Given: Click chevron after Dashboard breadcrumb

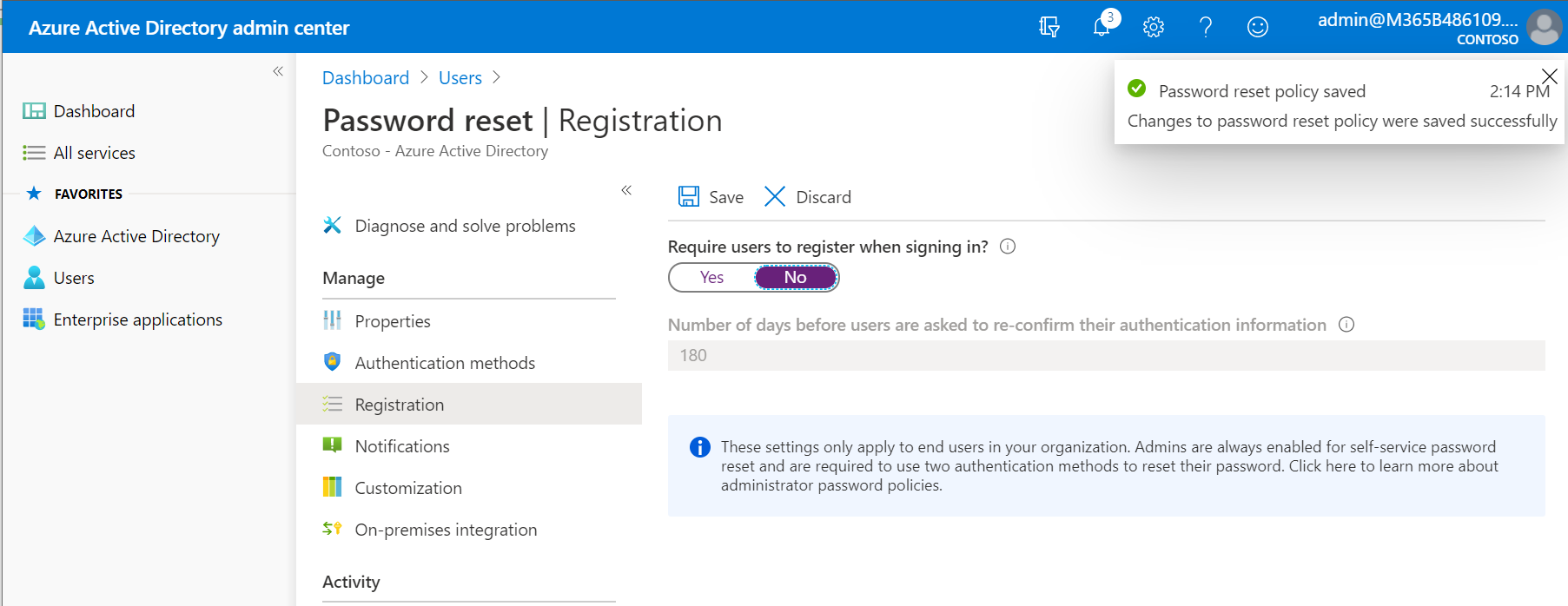Looking at the screenshot, I should 424,77.
